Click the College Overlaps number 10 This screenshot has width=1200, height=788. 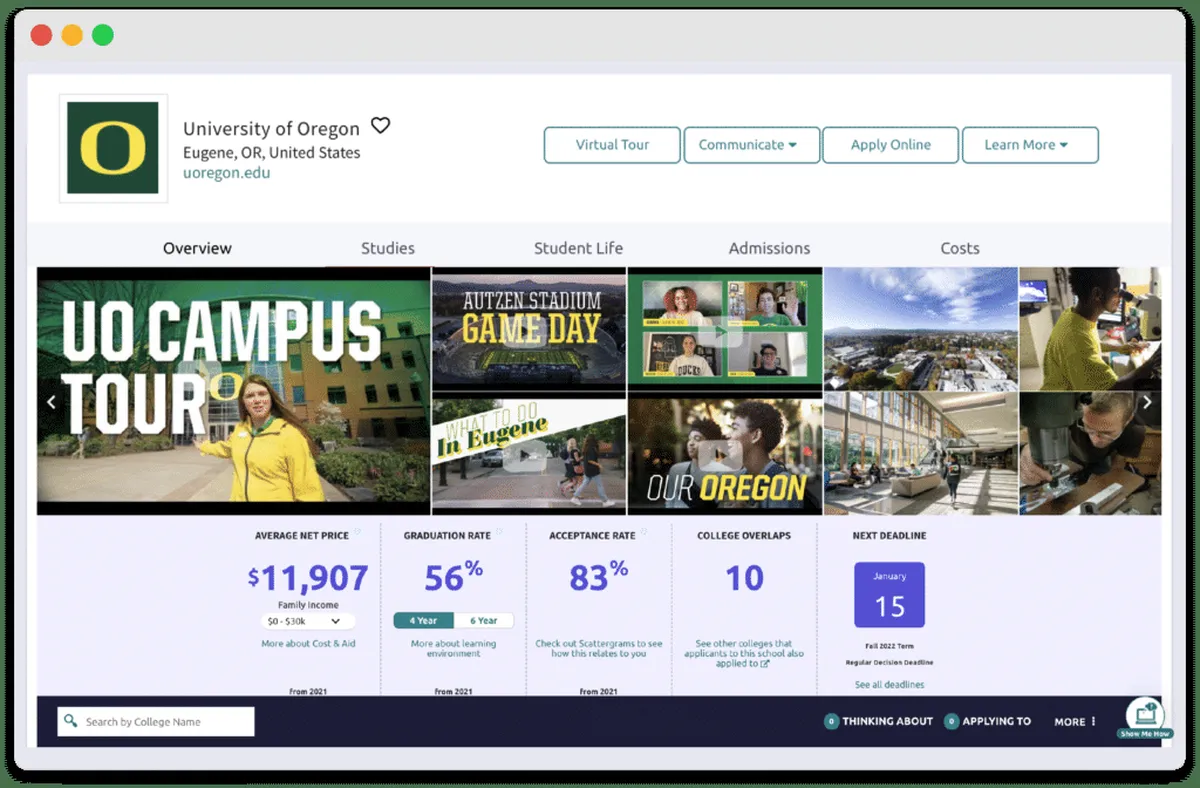pos(744,577)
